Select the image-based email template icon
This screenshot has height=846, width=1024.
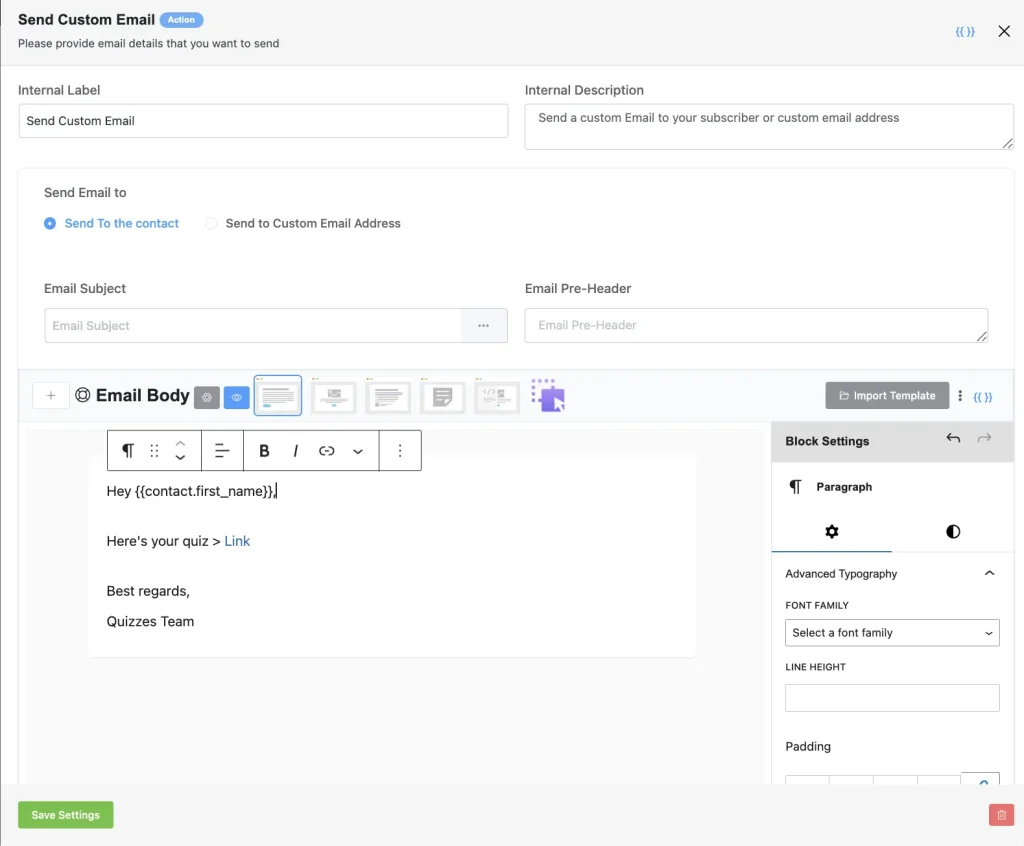coord(333,395)
